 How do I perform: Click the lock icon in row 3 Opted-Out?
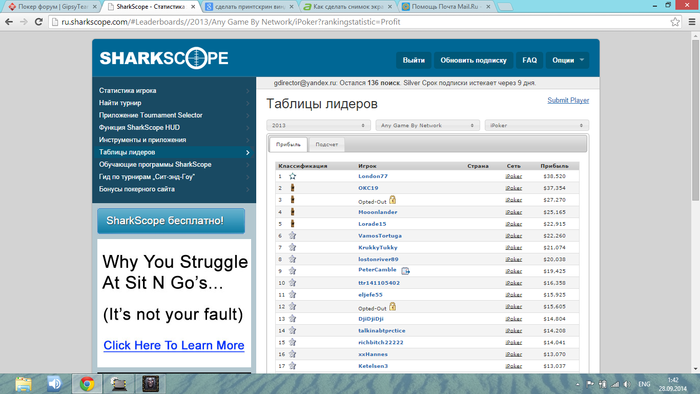click(x=392, y=200)
